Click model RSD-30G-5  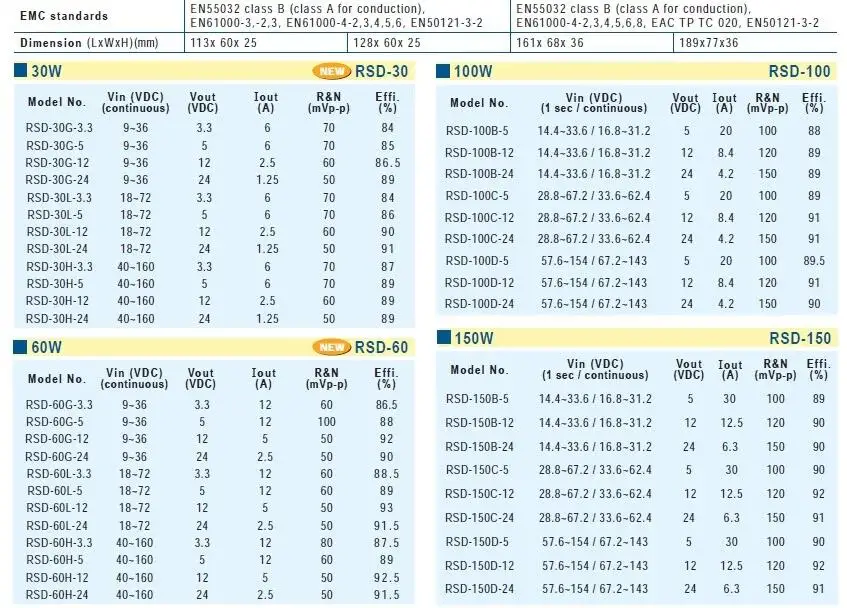point(55,146)
